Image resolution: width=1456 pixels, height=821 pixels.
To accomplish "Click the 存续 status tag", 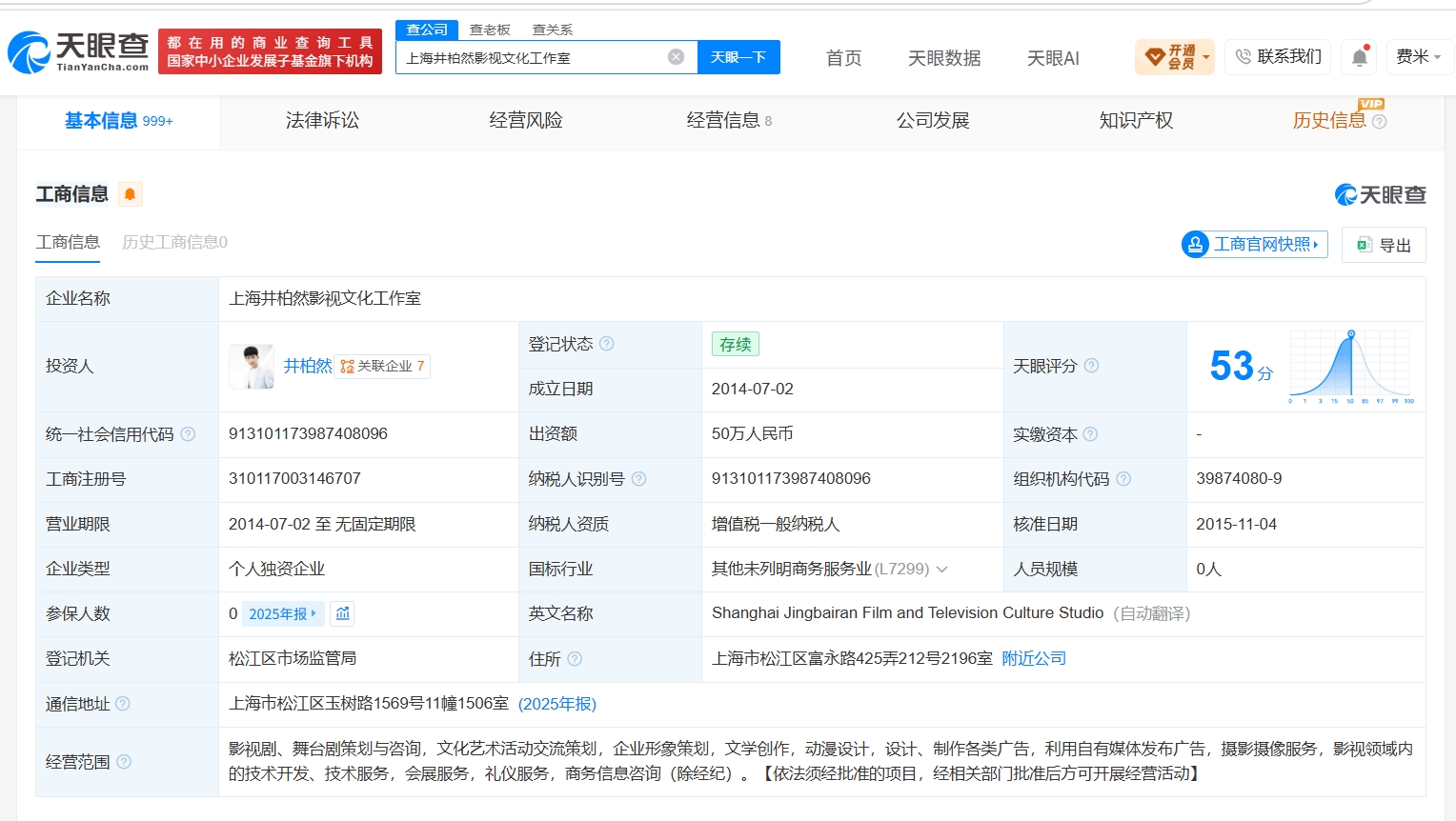I will pos(736,344).
